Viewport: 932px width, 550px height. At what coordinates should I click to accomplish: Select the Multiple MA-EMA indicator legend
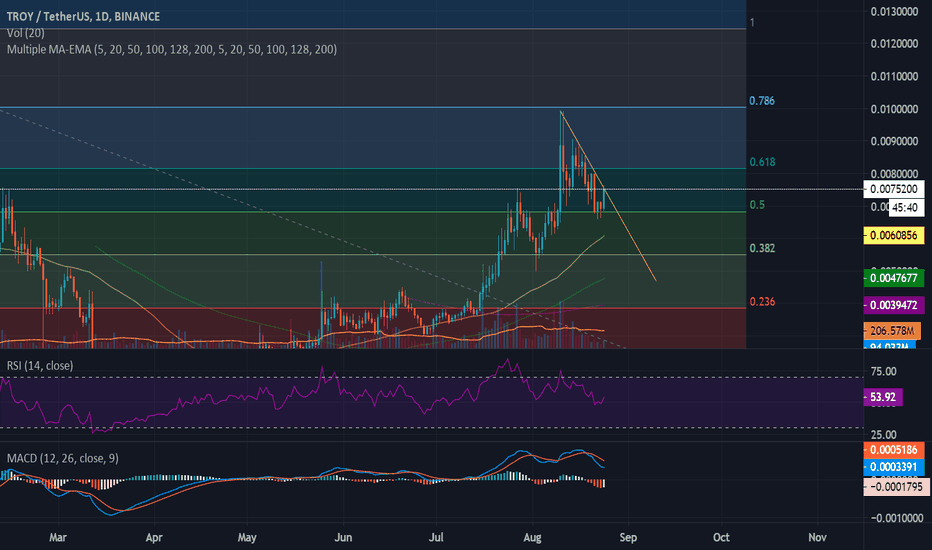[172, 49]
